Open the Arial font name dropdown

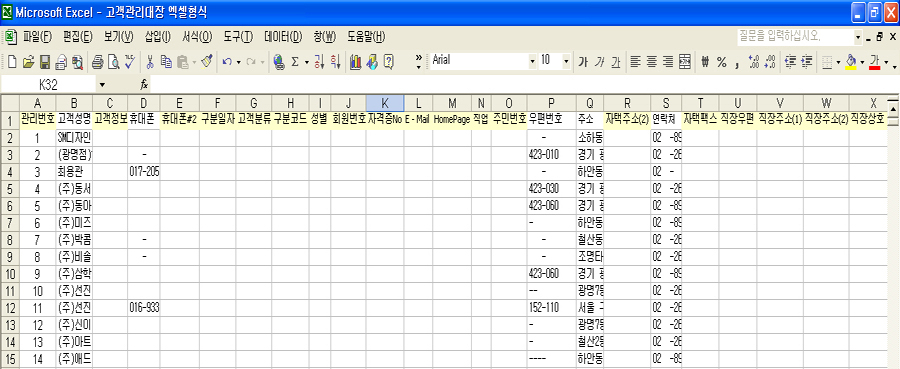532,61
